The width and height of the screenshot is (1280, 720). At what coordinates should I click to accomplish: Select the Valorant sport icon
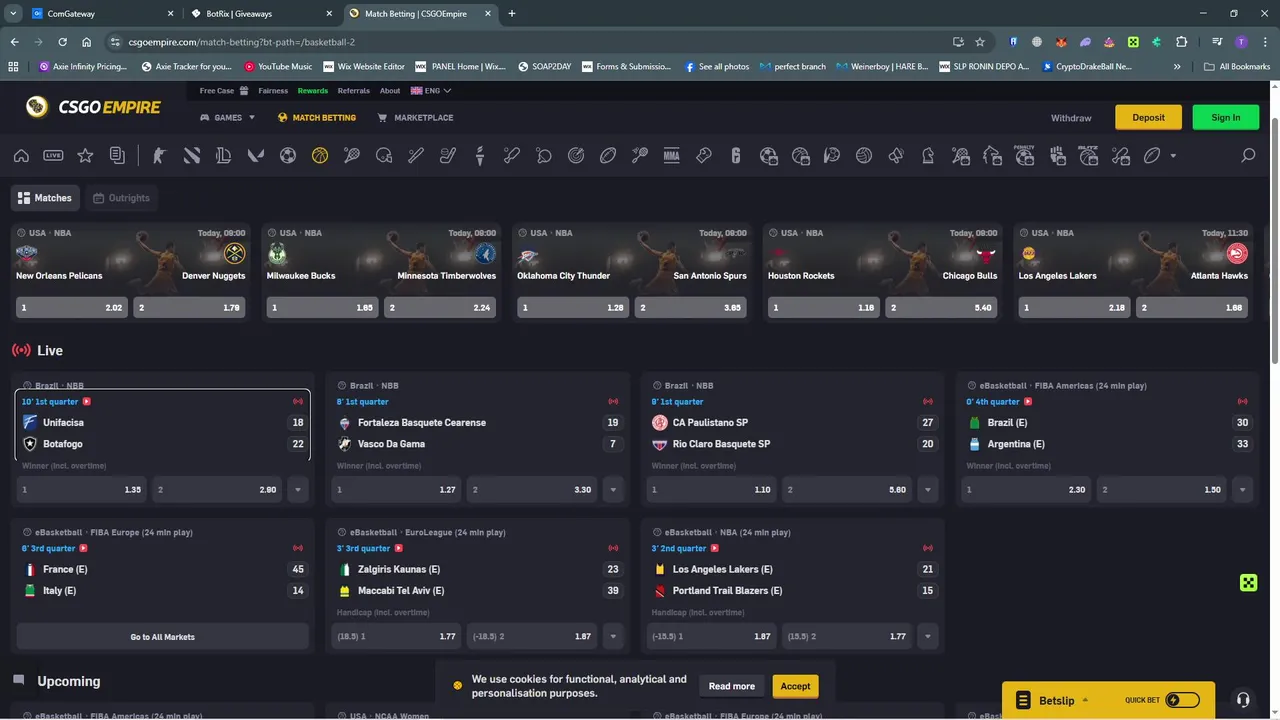tap(255, 156)
